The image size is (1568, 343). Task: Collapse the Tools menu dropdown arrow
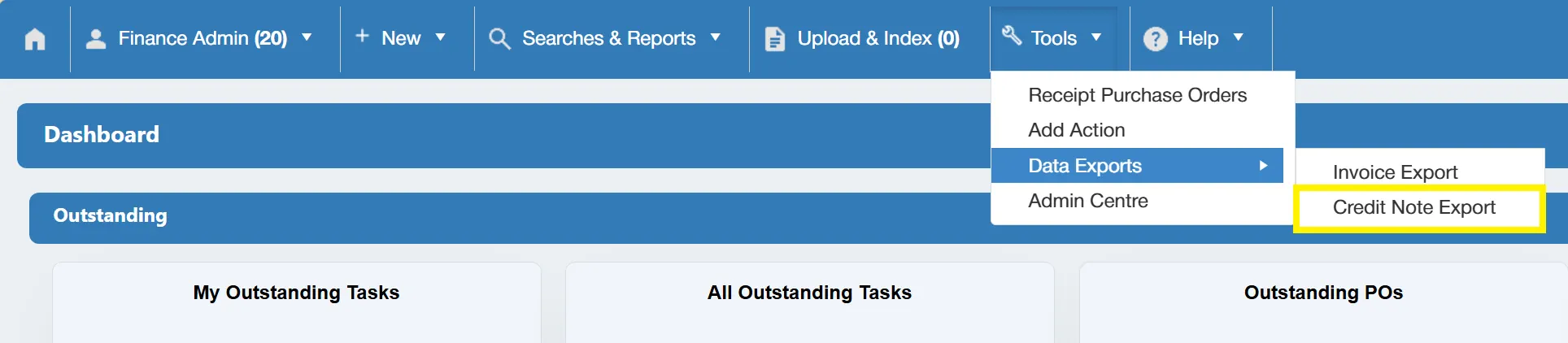[1096, 37]
